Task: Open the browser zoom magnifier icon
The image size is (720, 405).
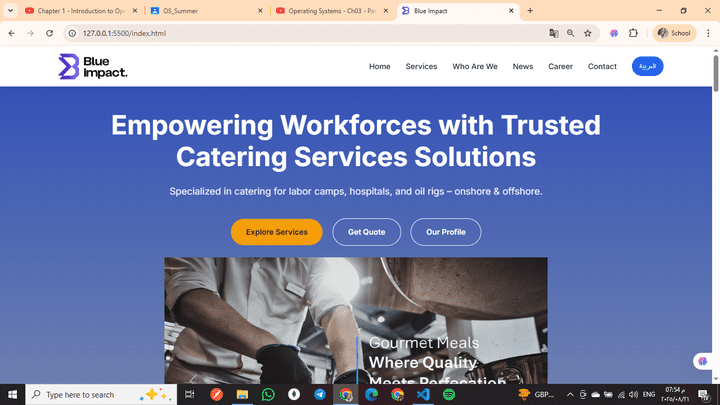Action: click(x=570, y=33)
